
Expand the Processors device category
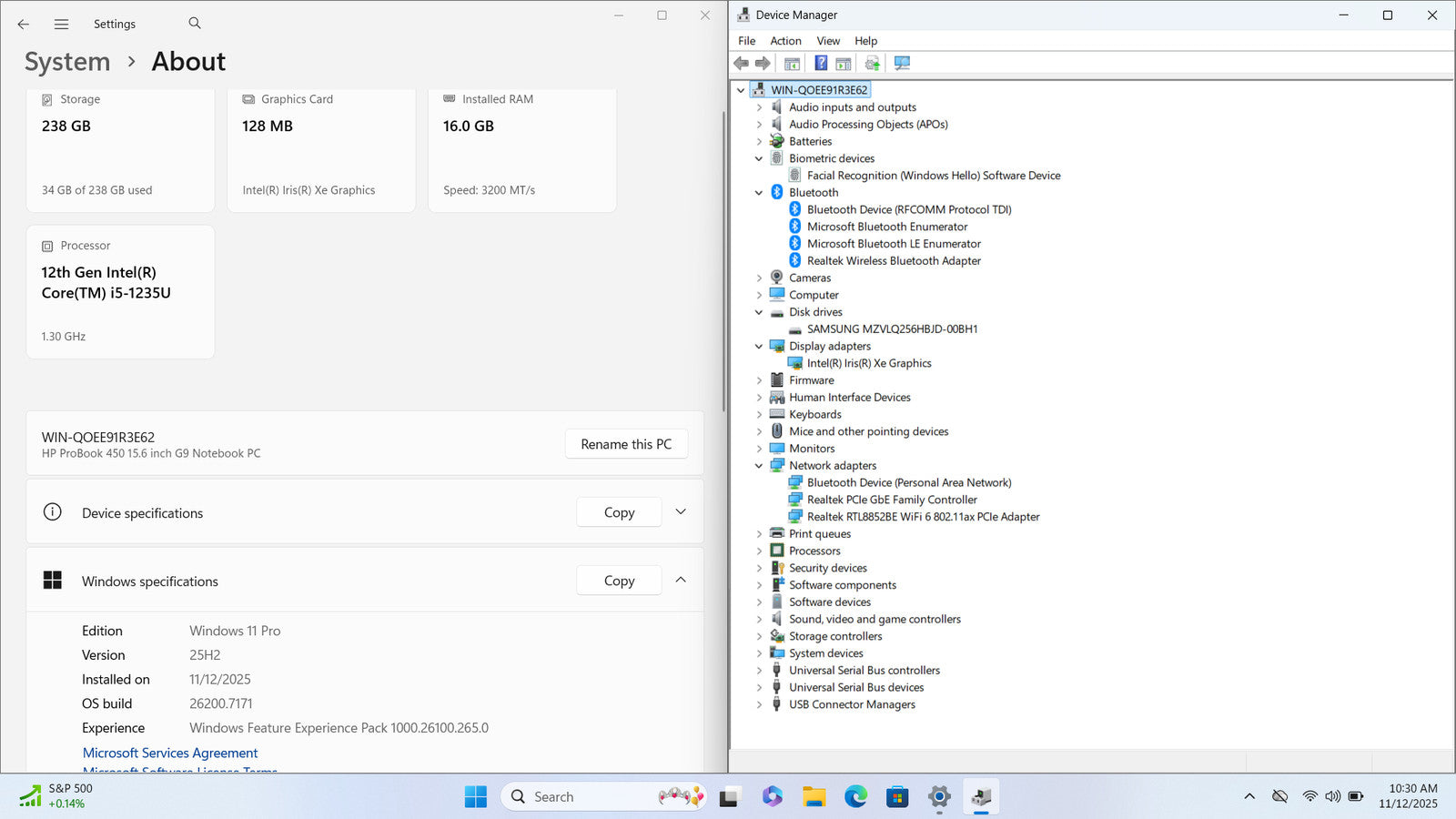(759, 551)
